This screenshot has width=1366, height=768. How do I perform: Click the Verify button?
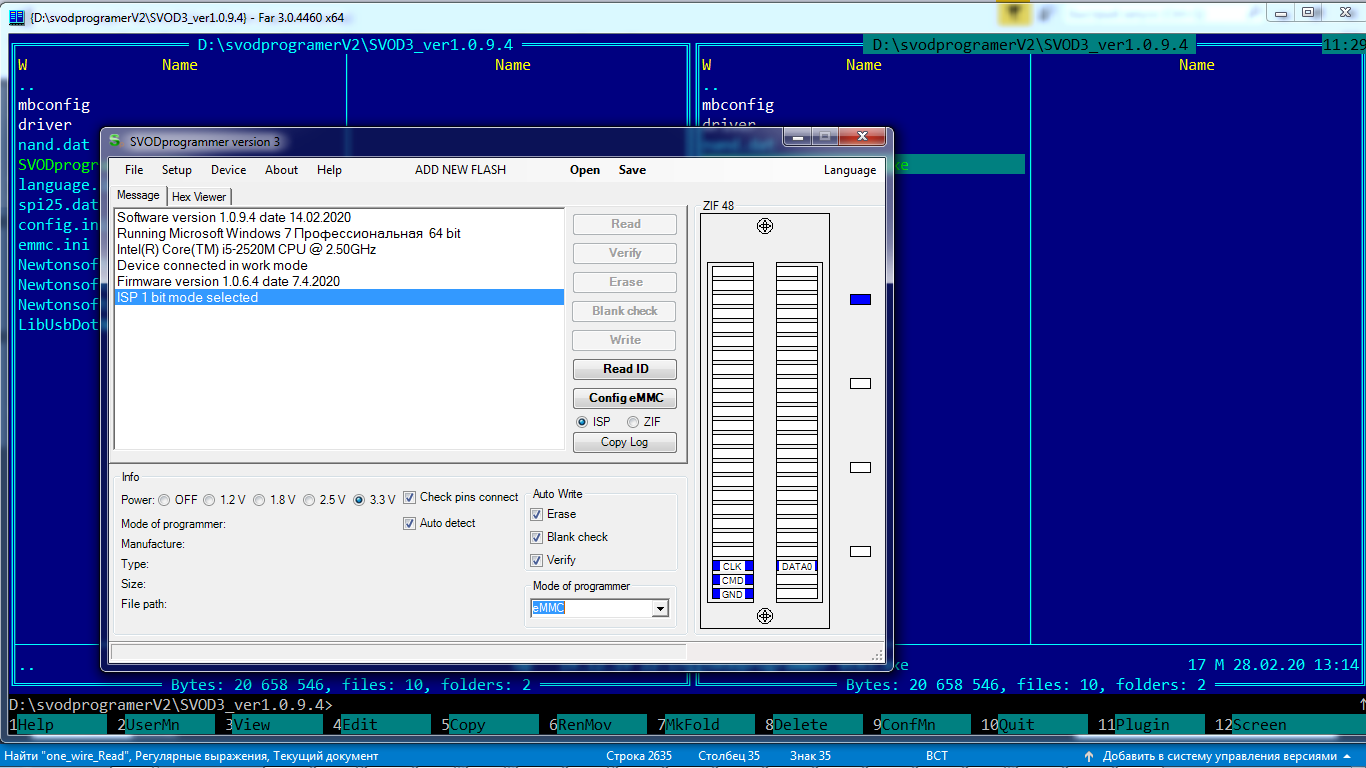pyautogui.click(x=625, y=253)
